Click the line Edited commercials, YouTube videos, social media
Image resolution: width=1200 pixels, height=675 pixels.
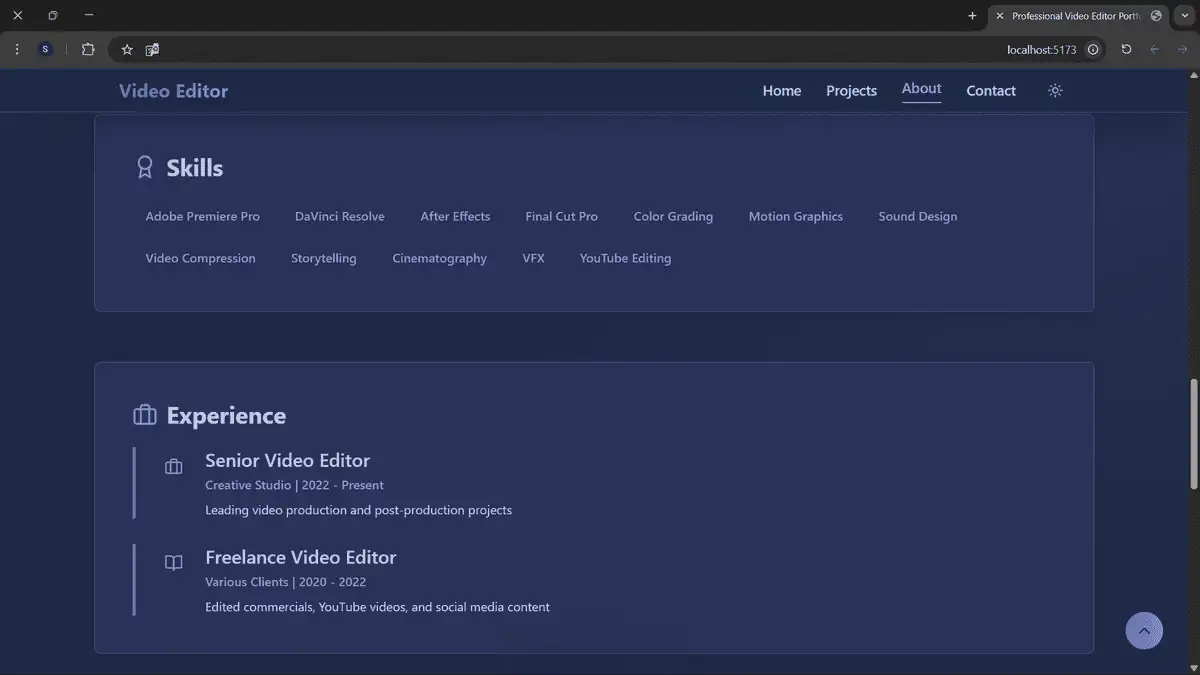click(x=377, y=607)
